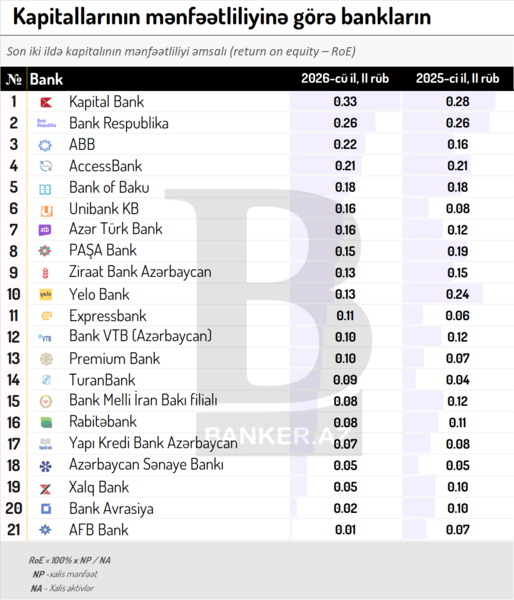Click the row number 10 cell

coord(13,294)
